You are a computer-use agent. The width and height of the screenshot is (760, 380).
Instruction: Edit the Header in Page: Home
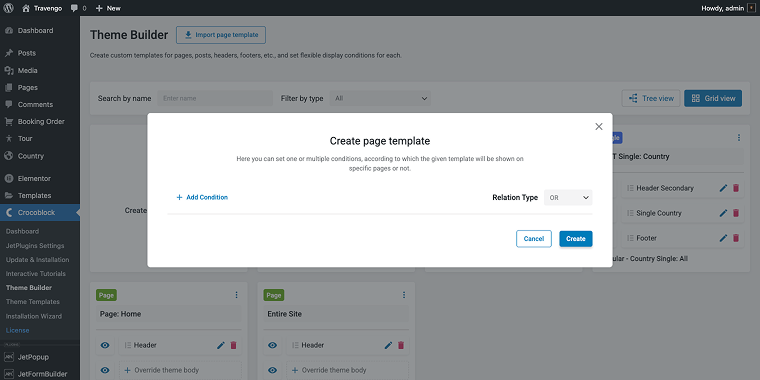pyautogui.click(x=221, y=345)
